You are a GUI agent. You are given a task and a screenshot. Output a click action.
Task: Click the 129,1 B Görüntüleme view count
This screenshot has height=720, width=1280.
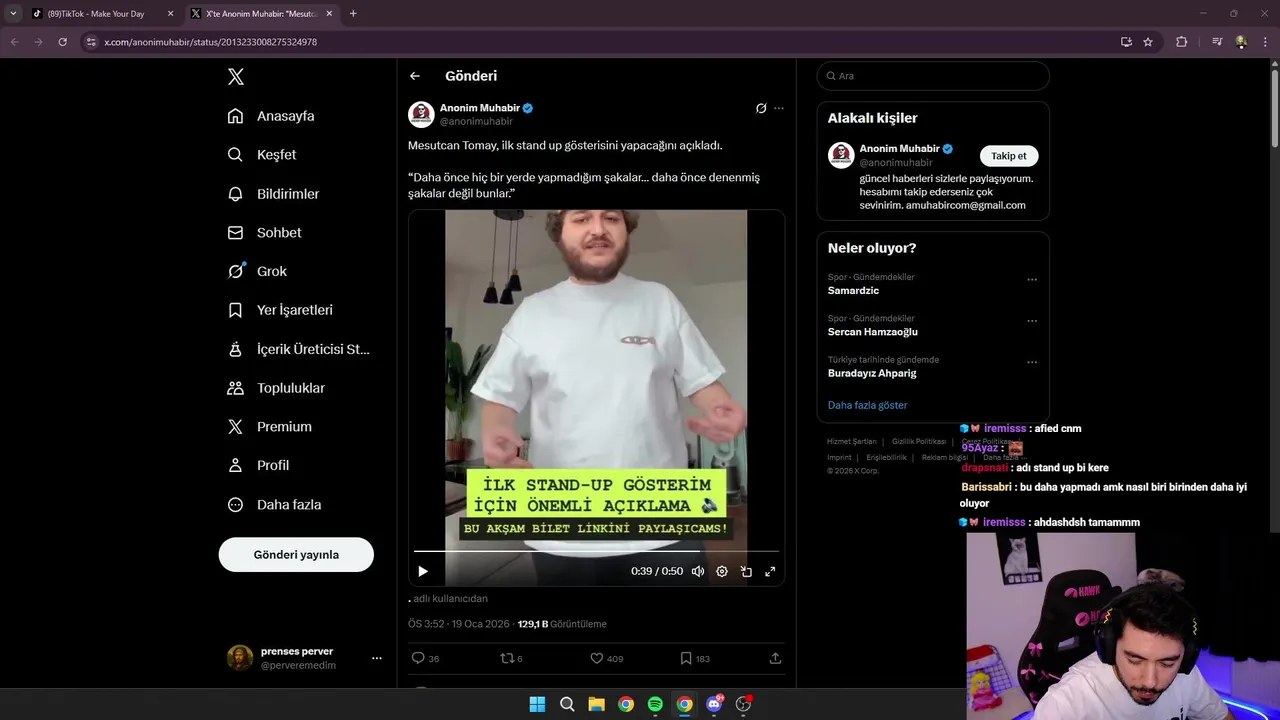coord(562,624)
